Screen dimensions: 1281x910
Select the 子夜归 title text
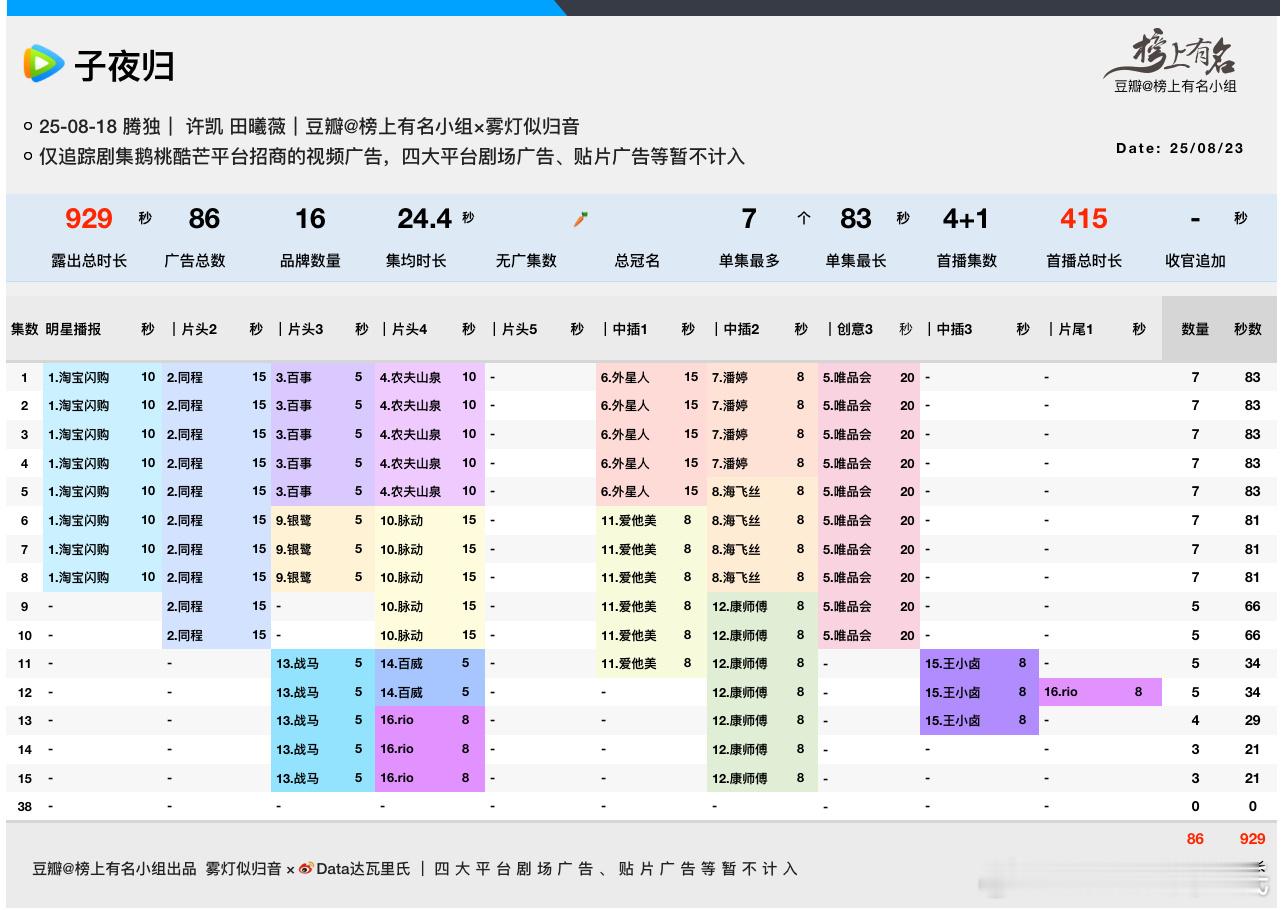125,66
